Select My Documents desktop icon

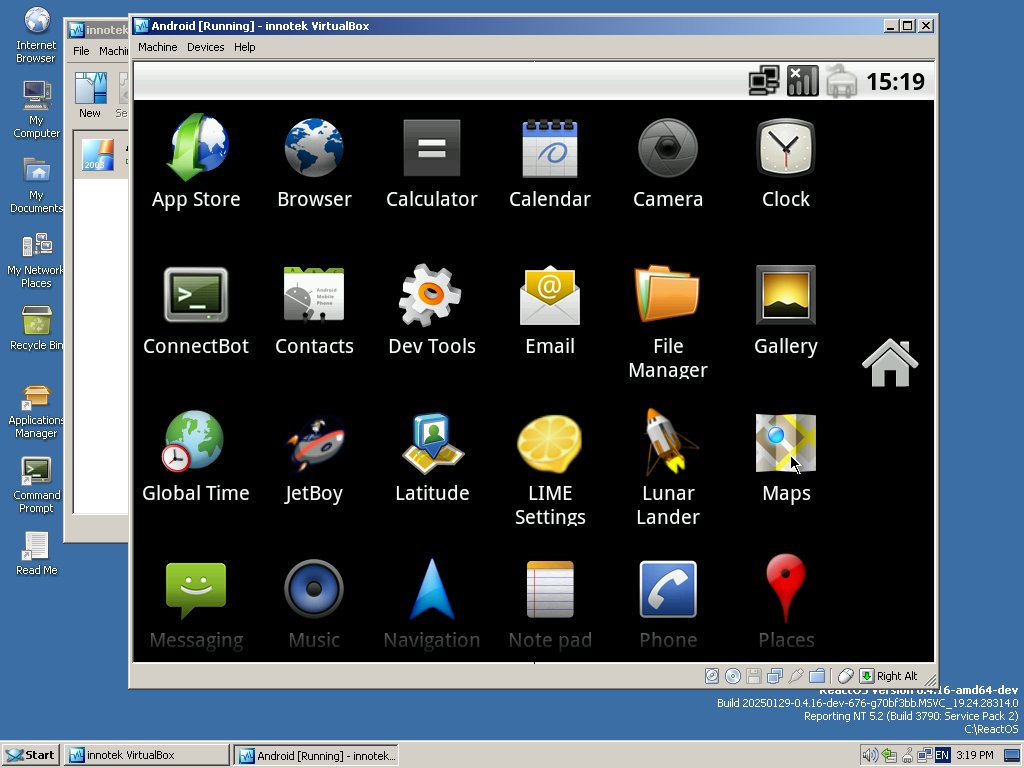[x=36, y=185]
